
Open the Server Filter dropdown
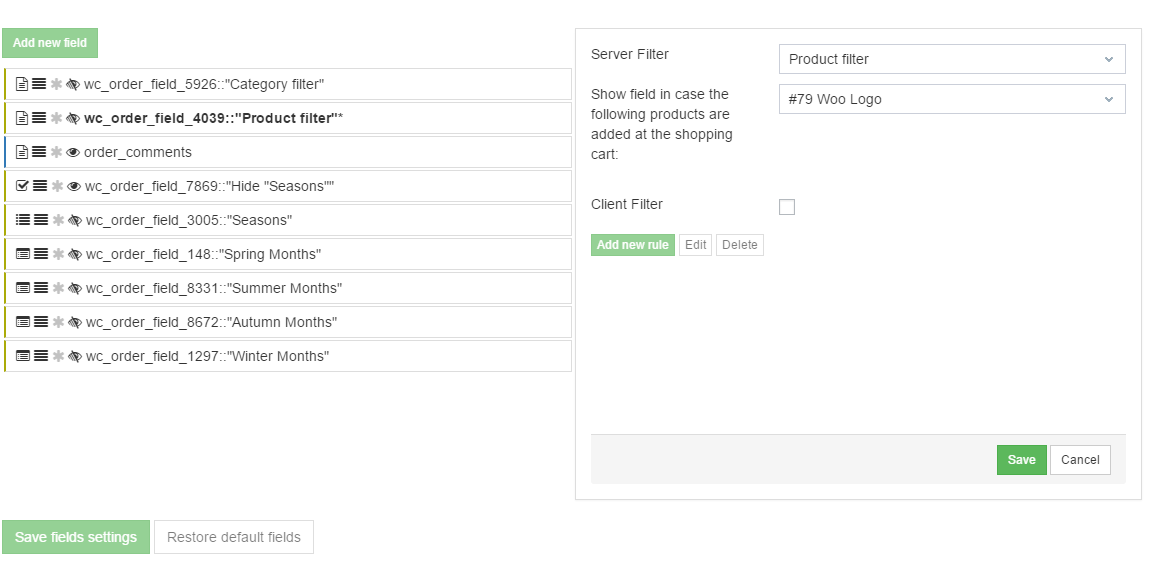point(951,59)
